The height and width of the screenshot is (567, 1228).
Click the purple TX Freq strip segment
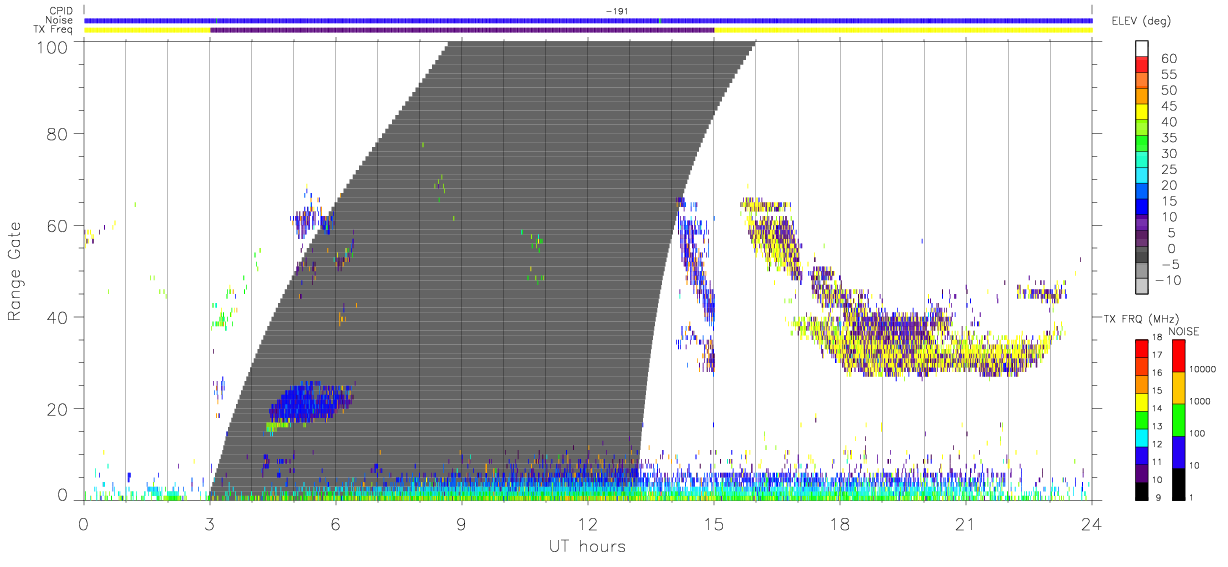coord(462,30)
